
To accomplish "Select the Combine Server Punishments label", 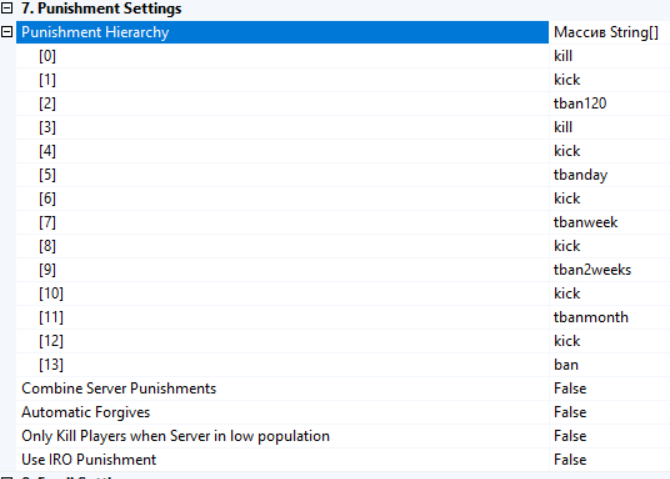I will tap(118, 388).
